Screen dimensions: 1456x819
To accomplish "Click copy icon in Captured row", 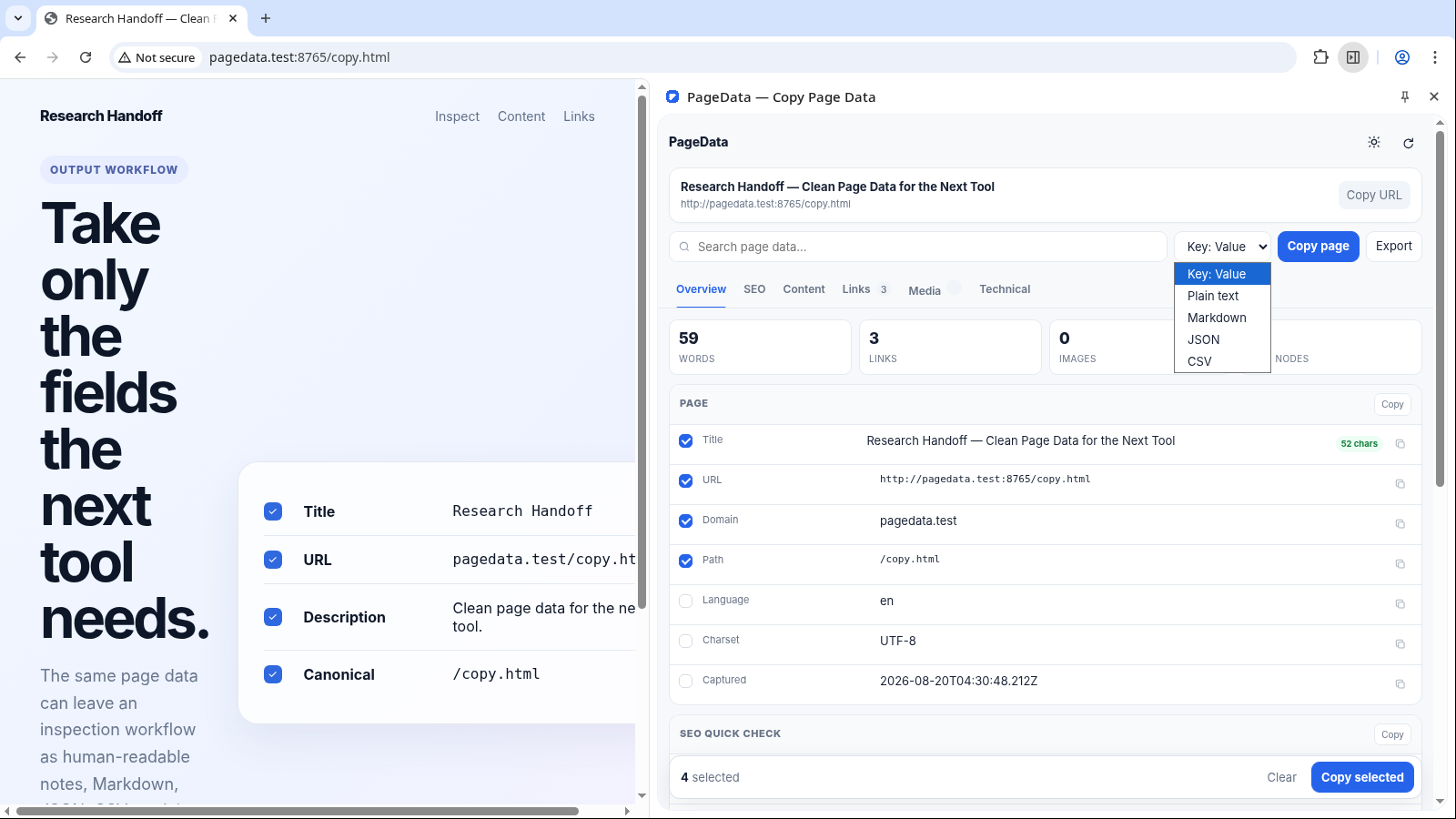I will coord(1400,684).
